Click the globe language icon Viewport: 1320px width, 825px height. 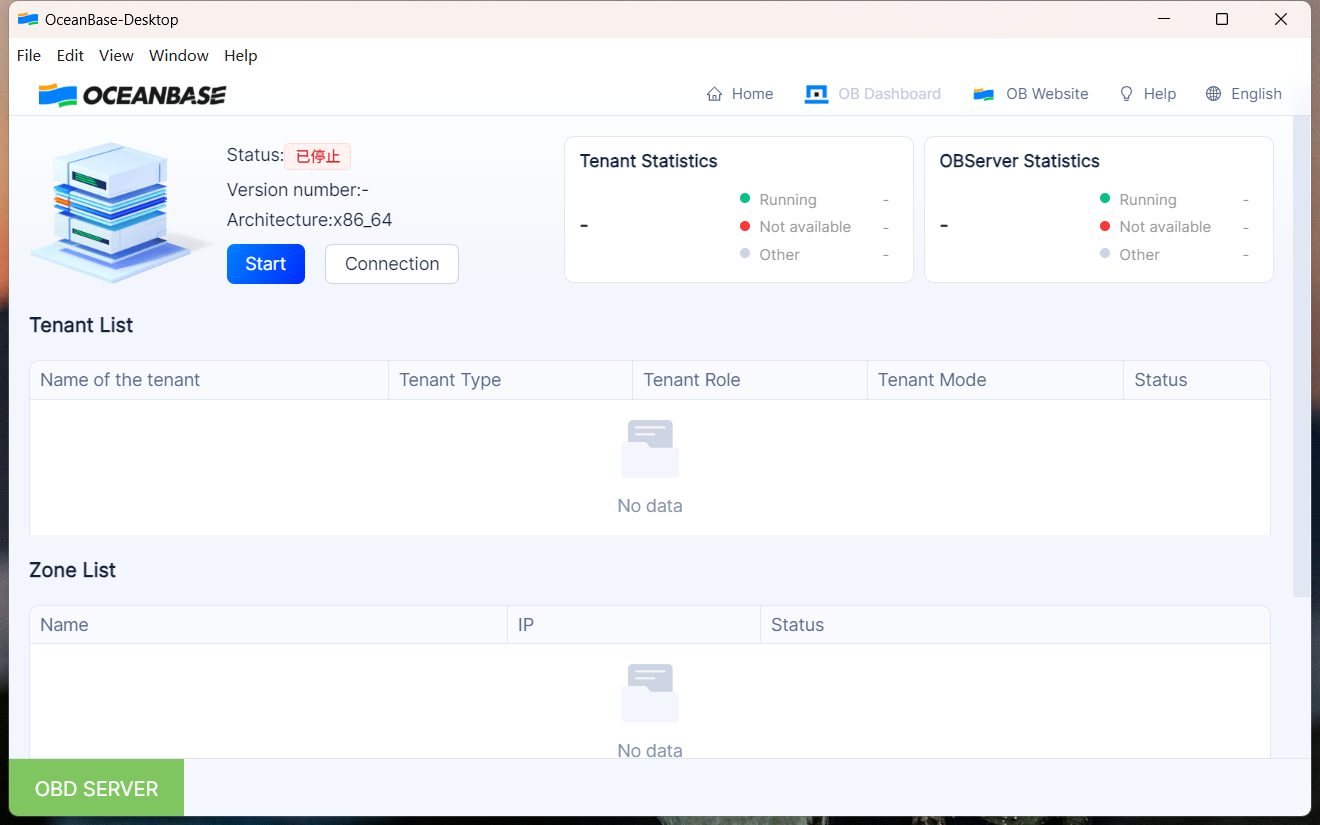coord(1213,94)
